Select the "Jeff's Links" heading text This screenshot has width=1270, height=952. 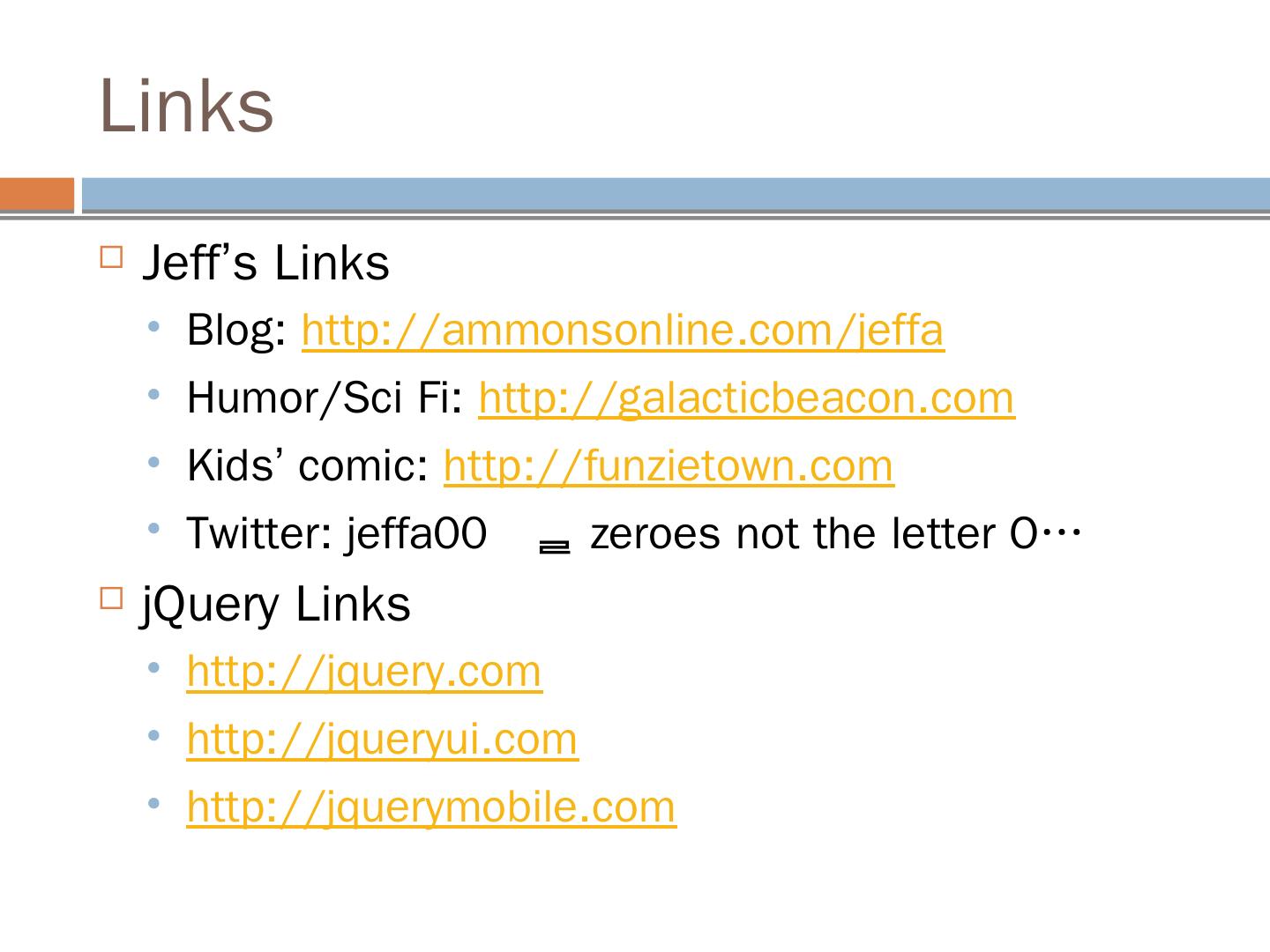pos(265,263)
